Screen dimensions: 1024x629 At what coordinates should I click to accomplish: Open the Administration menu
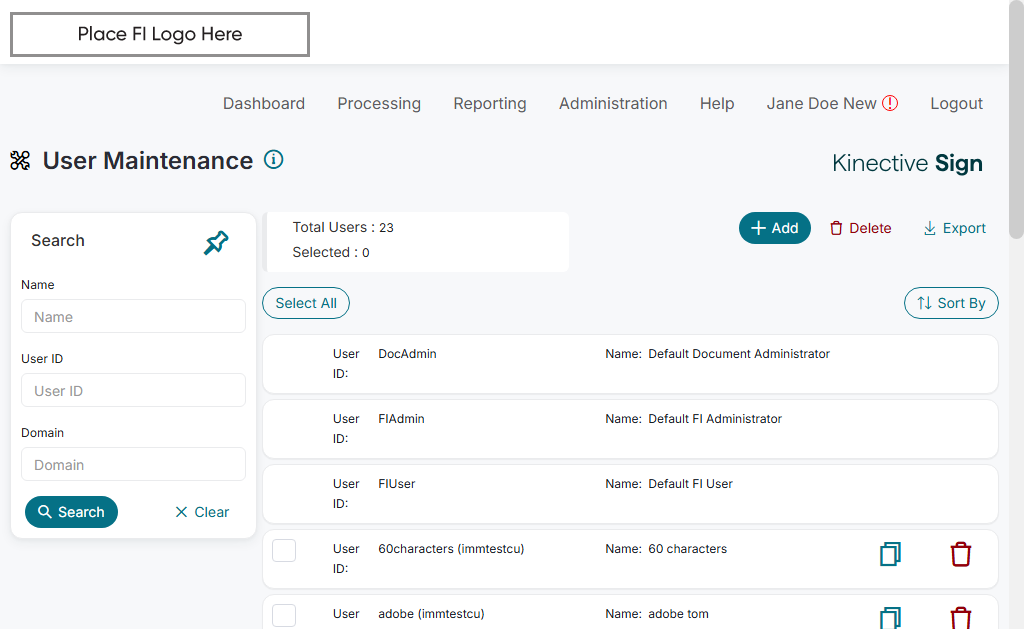click(x=613, y=103)
